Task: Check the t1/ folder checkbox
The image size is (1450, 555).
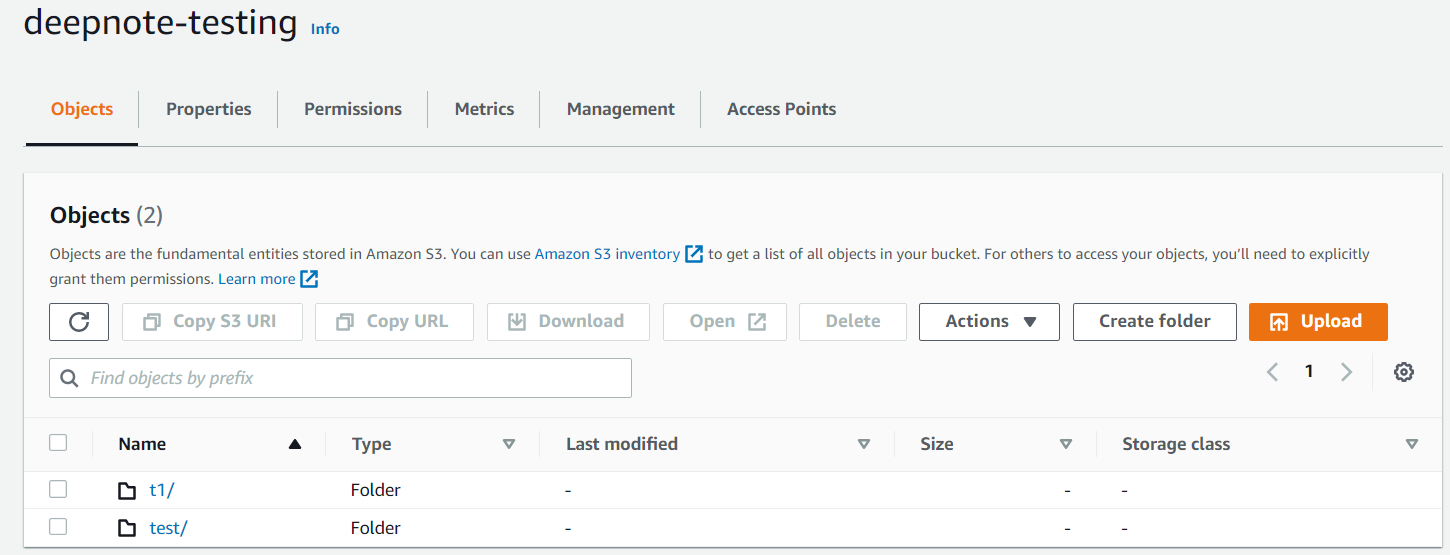Action: point(58,490)
